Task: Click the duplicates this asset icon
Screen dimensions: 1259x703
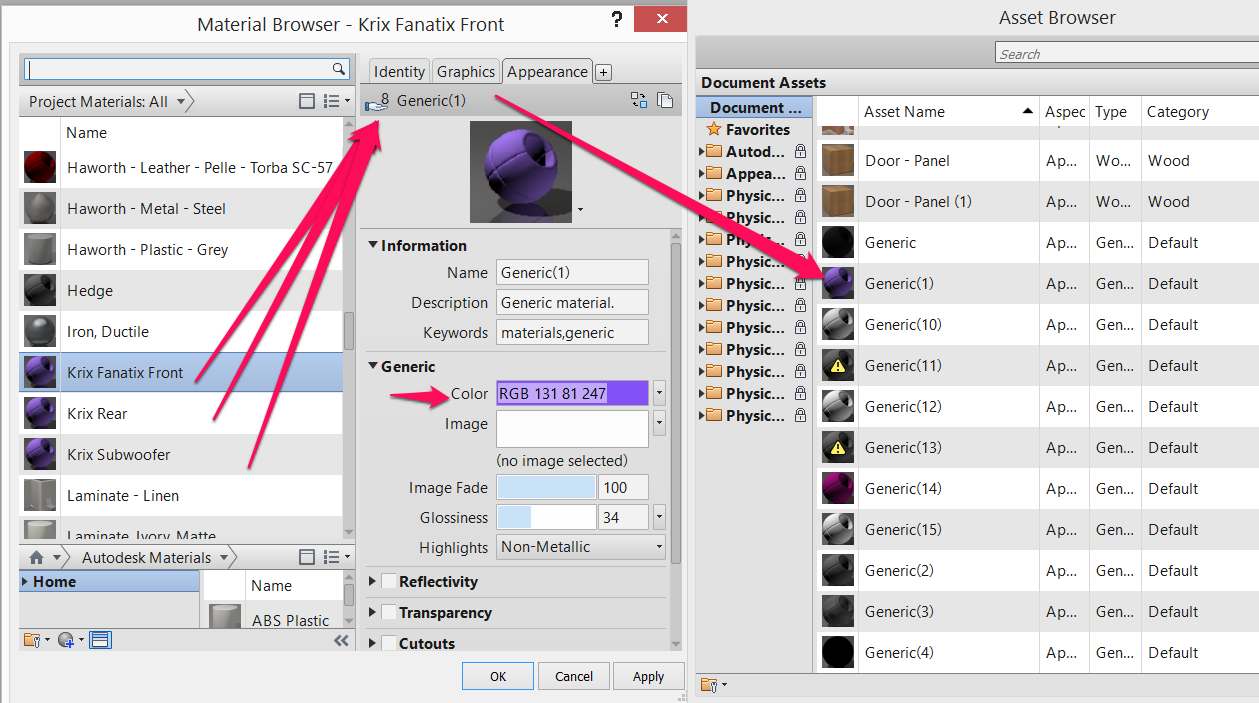Action: point(666,101)
